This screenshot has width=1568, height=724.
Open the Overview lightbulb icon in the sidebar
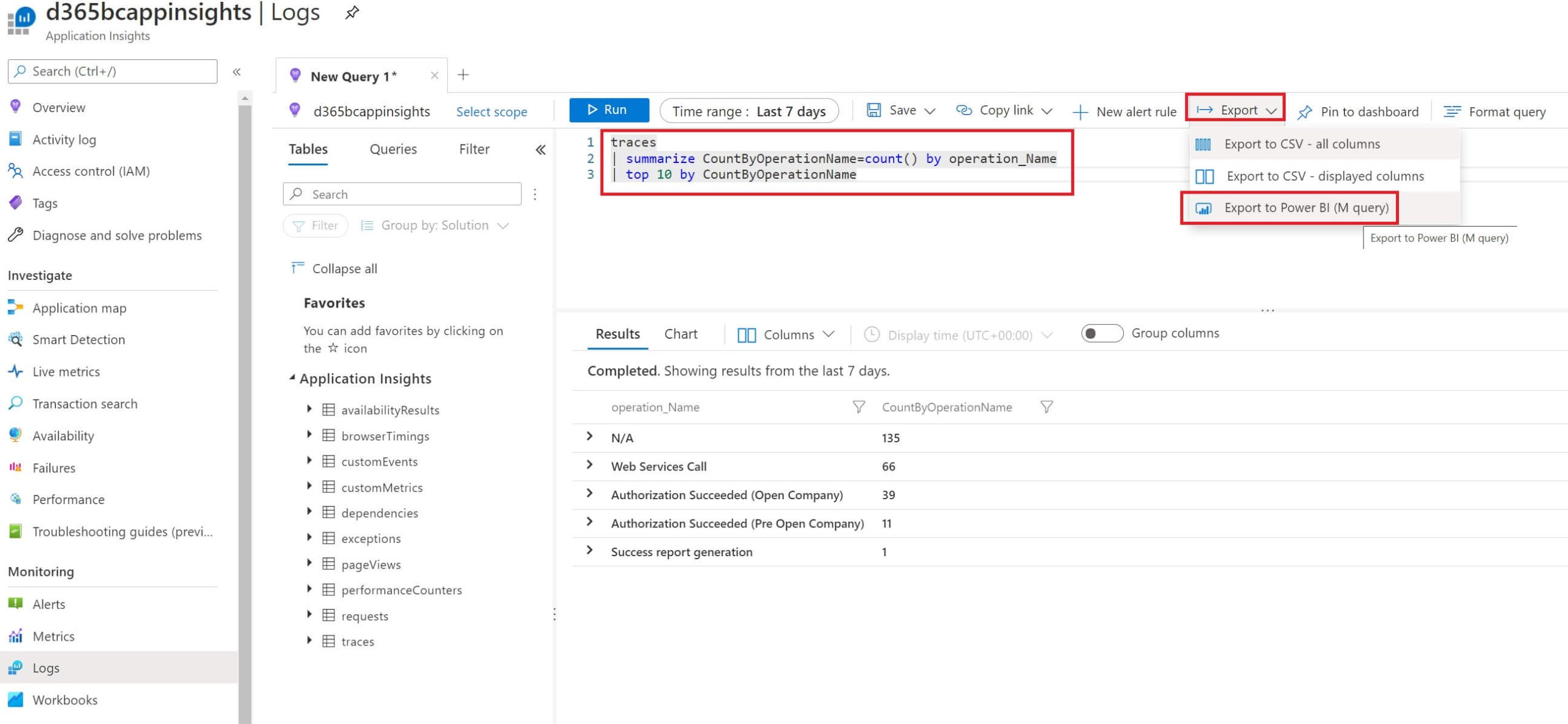[16, 107]
